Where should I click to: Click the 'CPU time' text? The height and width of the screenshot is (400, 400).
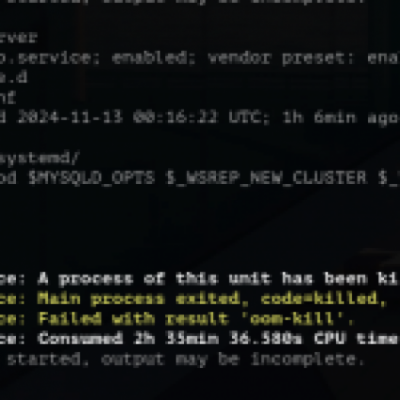click(356, 339)
